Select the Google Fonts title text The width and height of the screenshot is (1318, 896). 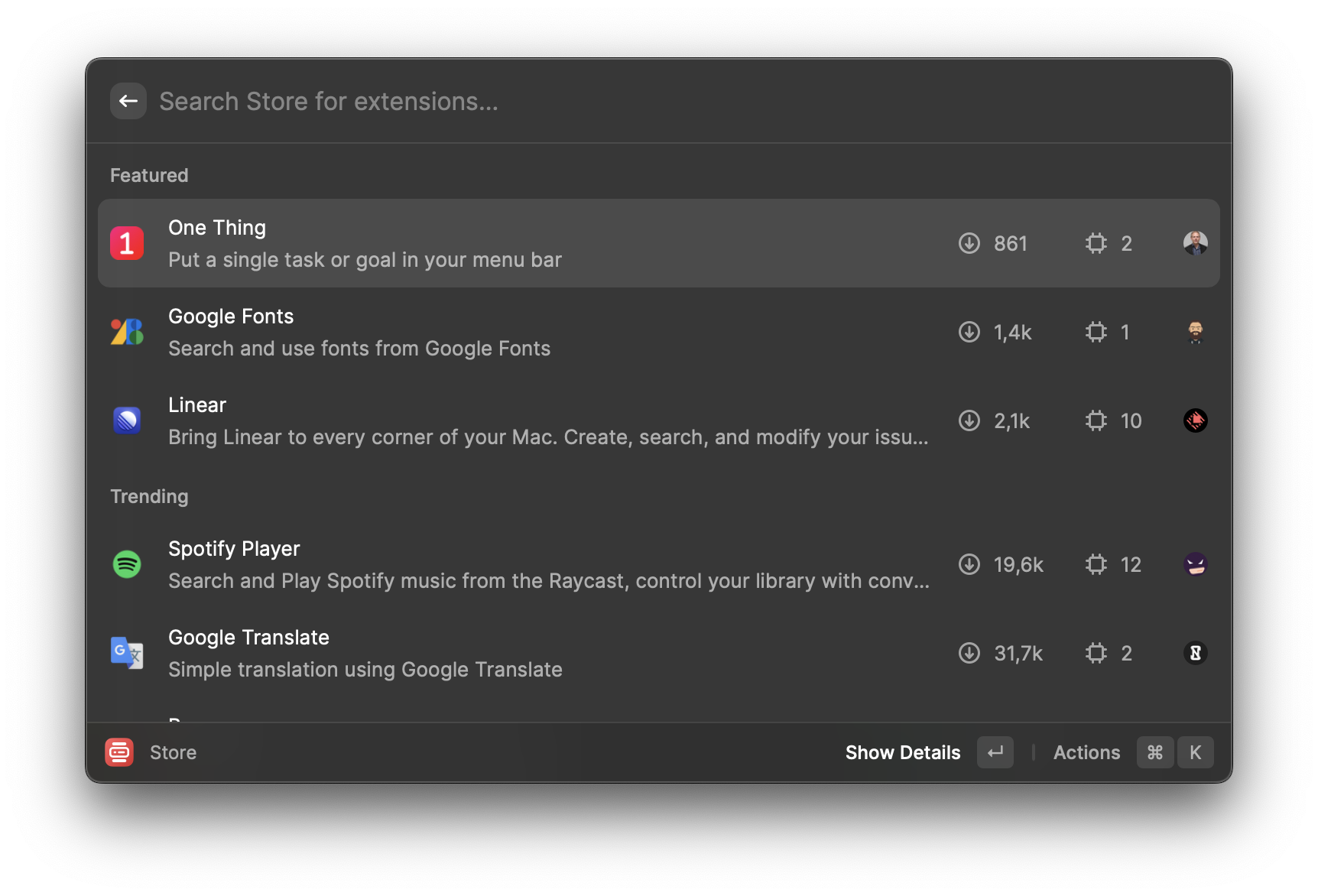[231, 317]
